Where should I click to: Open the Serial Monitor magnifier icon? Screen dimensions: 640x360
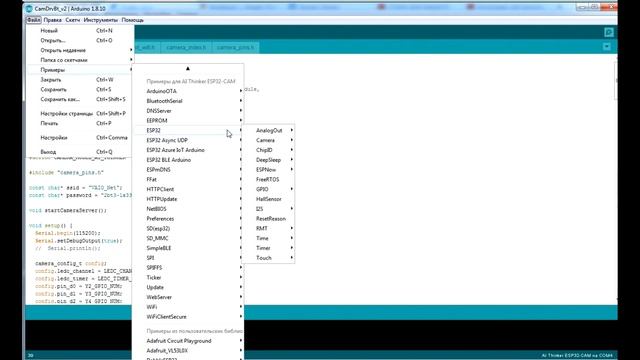point(609,32)
